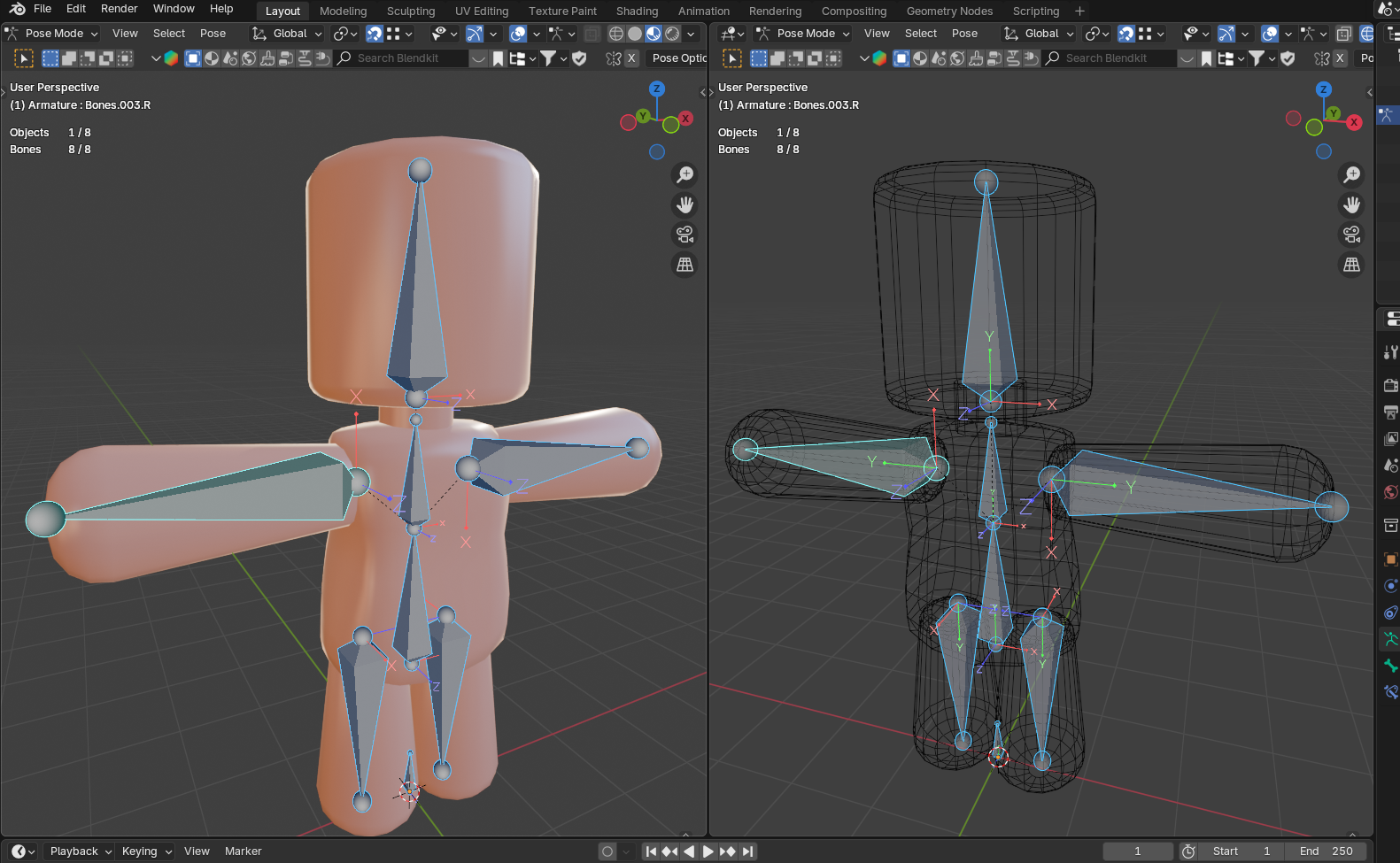The width and height of the screenshot is (1400, 863).
Task: Click the End frame value field
Action: pos(1327,851)
